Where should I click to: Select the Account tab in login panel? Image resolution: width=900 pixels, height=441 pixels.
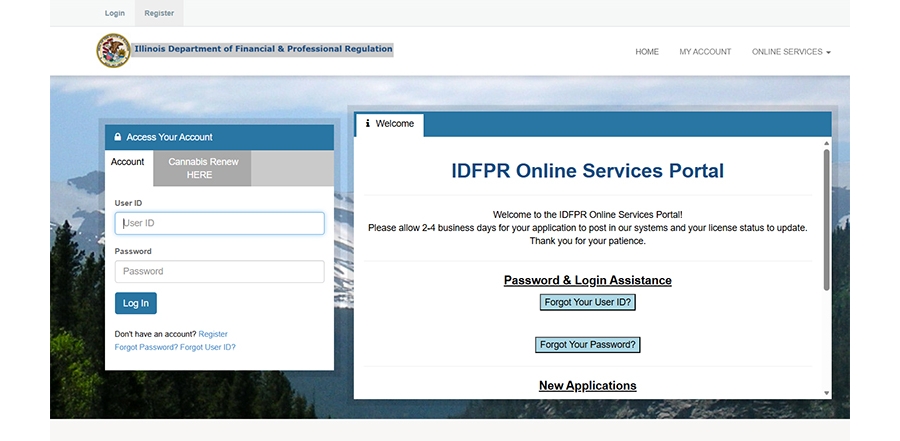[x=128, y=162]
